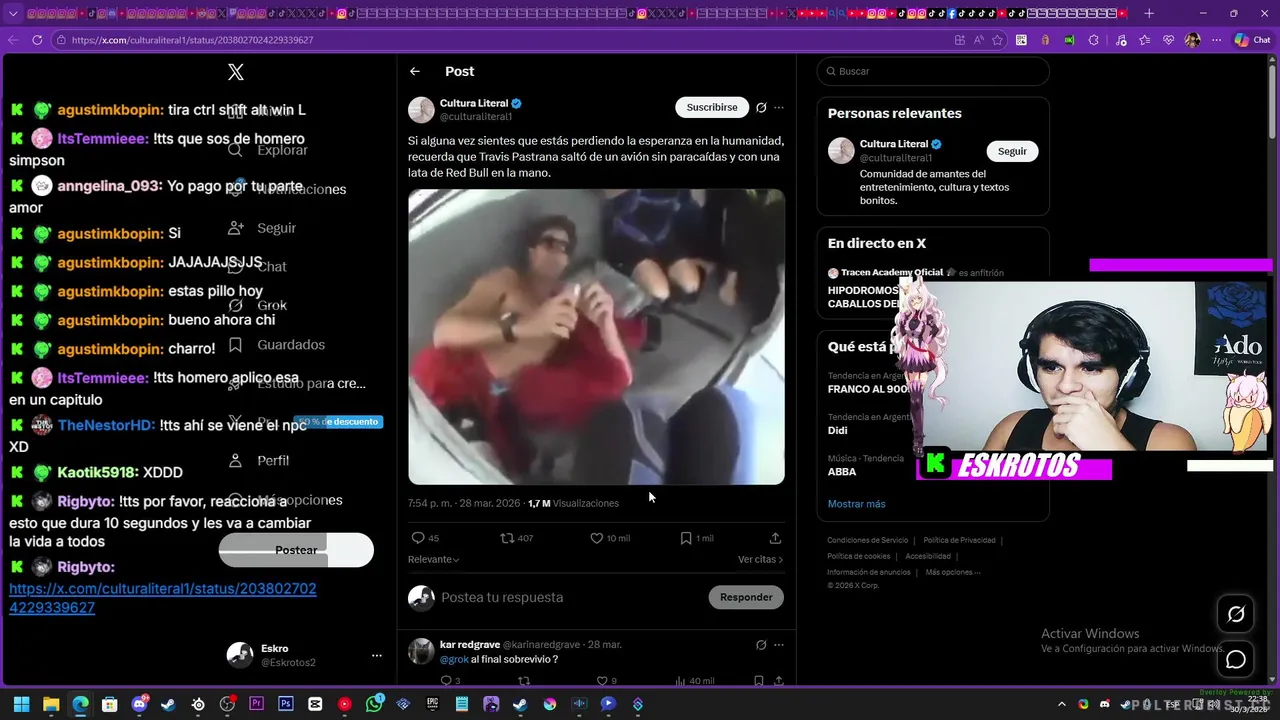Share the post using share icon
This screenshot has height=720, width=1280.
775,538
